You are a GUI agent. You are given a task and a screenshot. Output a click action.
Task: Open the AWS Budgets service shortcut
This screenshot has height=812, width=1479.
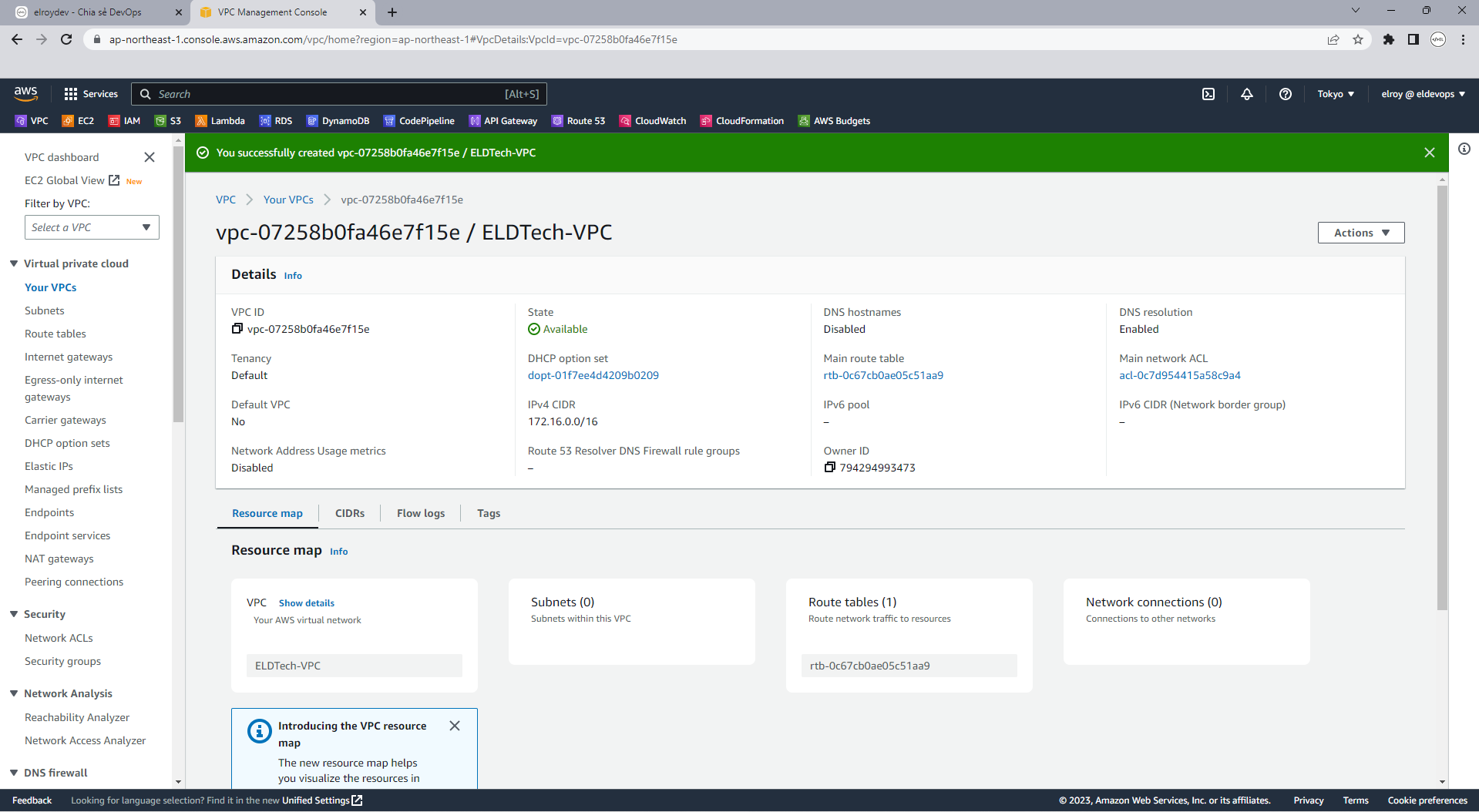click(x=834, y=121)
